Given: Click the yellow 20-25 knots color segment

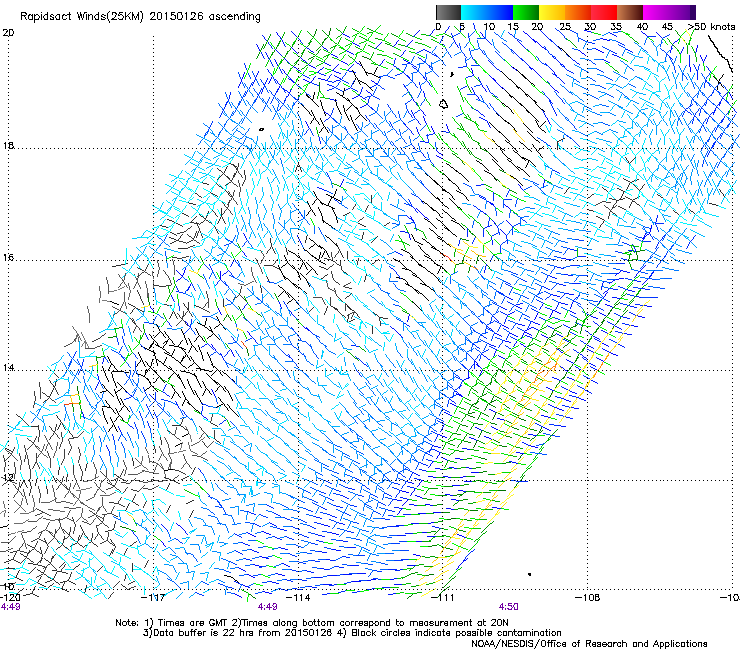Looking at the screenshot, I should pos(552,12).
